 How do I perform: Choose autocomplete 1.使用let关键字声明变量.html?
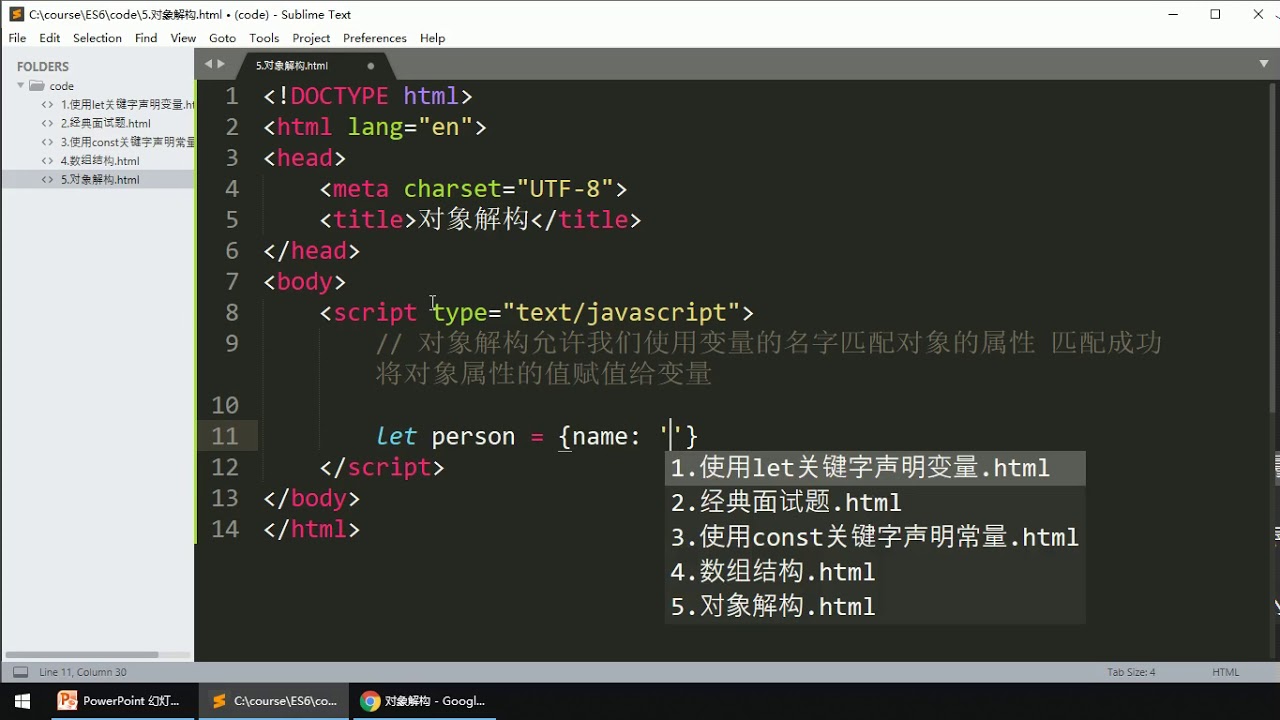pyautogui.click(x=875, y=468)
